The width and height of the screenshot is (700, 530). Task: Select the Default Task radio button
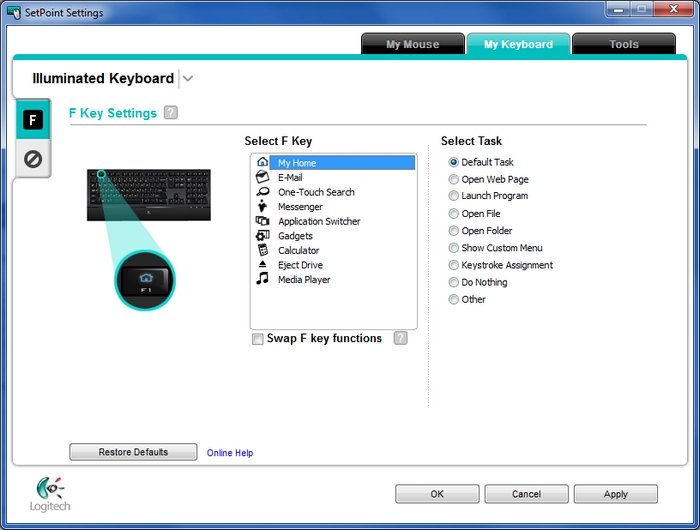(x=454, y=162)
